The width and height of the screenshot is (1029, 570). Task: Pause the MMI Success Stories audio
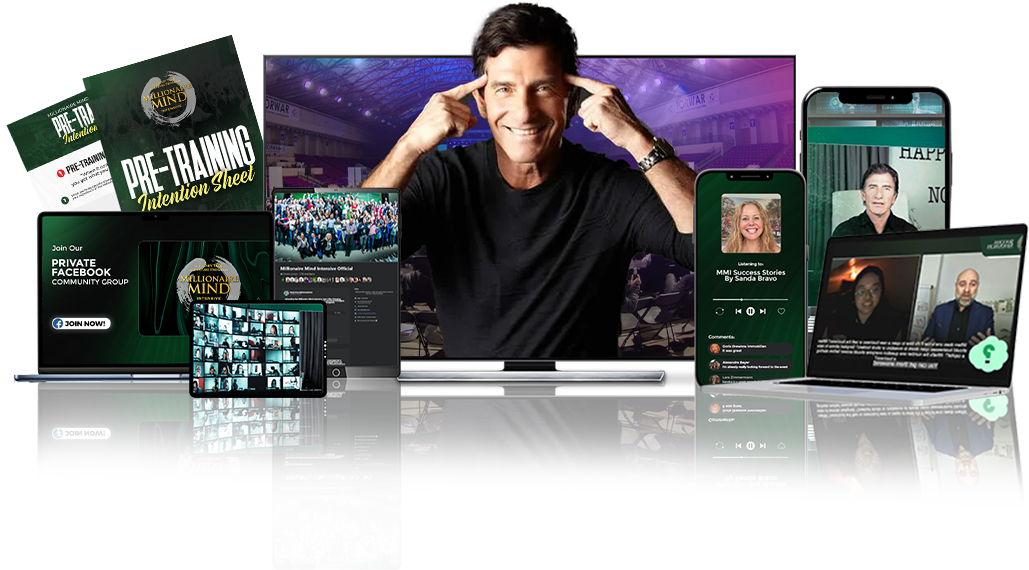(750, 311)
